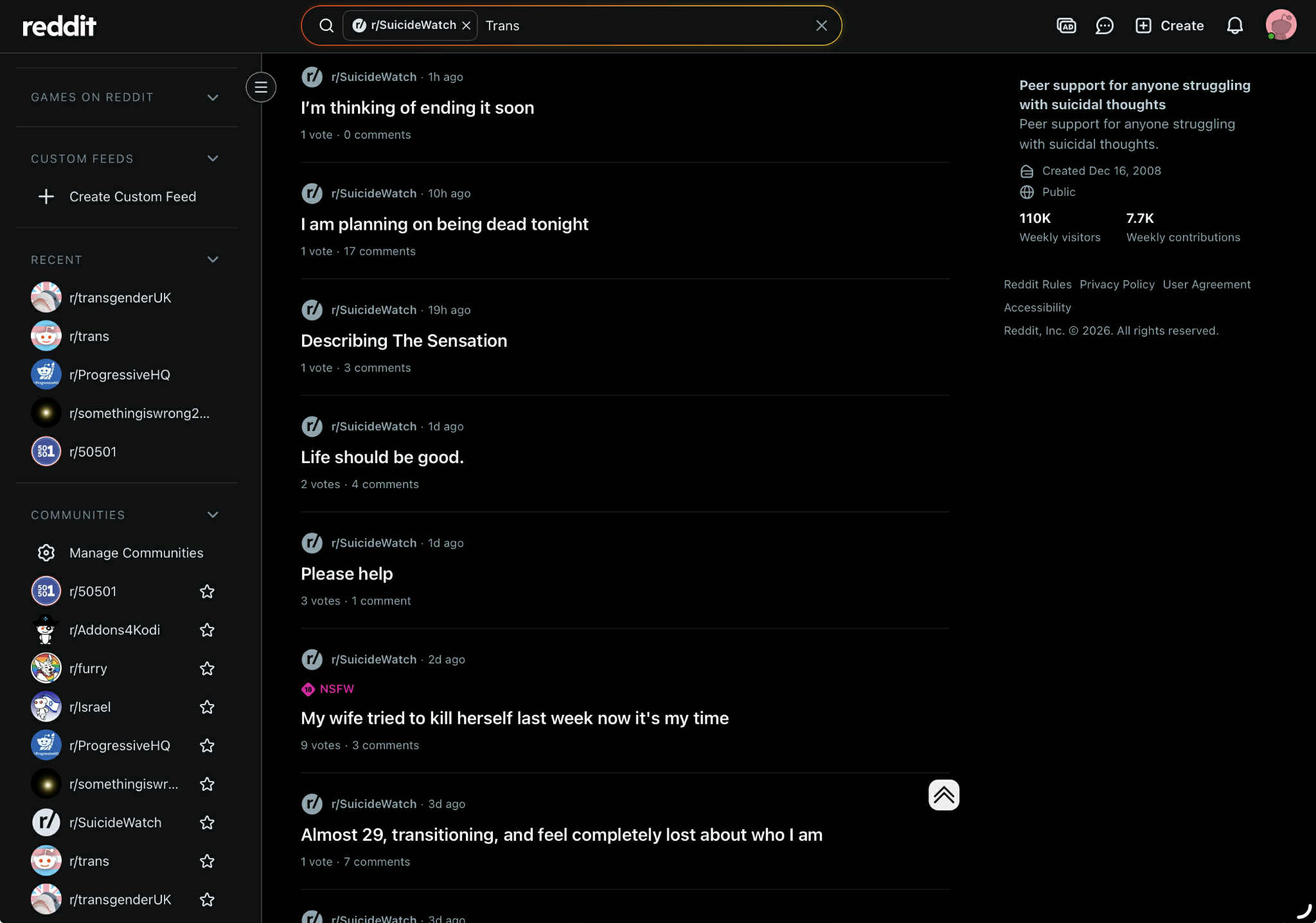Go to r/transgenderUK in Recent
This screenshot has height=923, width=1316.
point(120,298)
